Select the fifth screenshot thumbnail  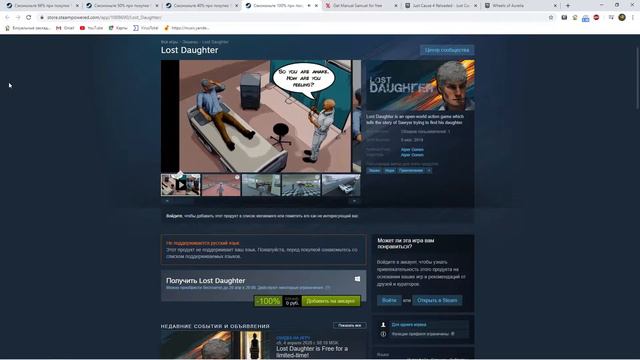pos(341,185)
